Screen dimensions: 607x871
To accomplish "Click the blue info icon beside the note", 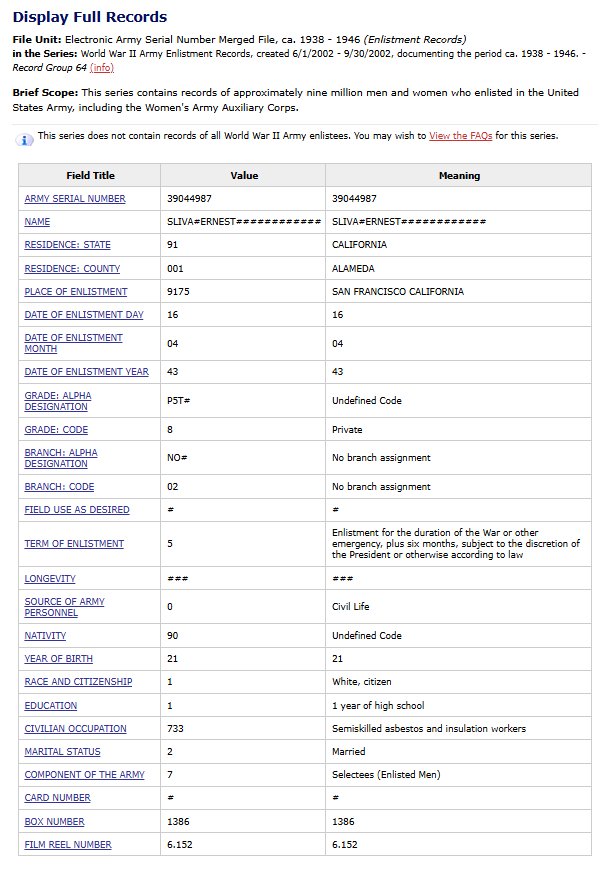I will coord(25,139).
